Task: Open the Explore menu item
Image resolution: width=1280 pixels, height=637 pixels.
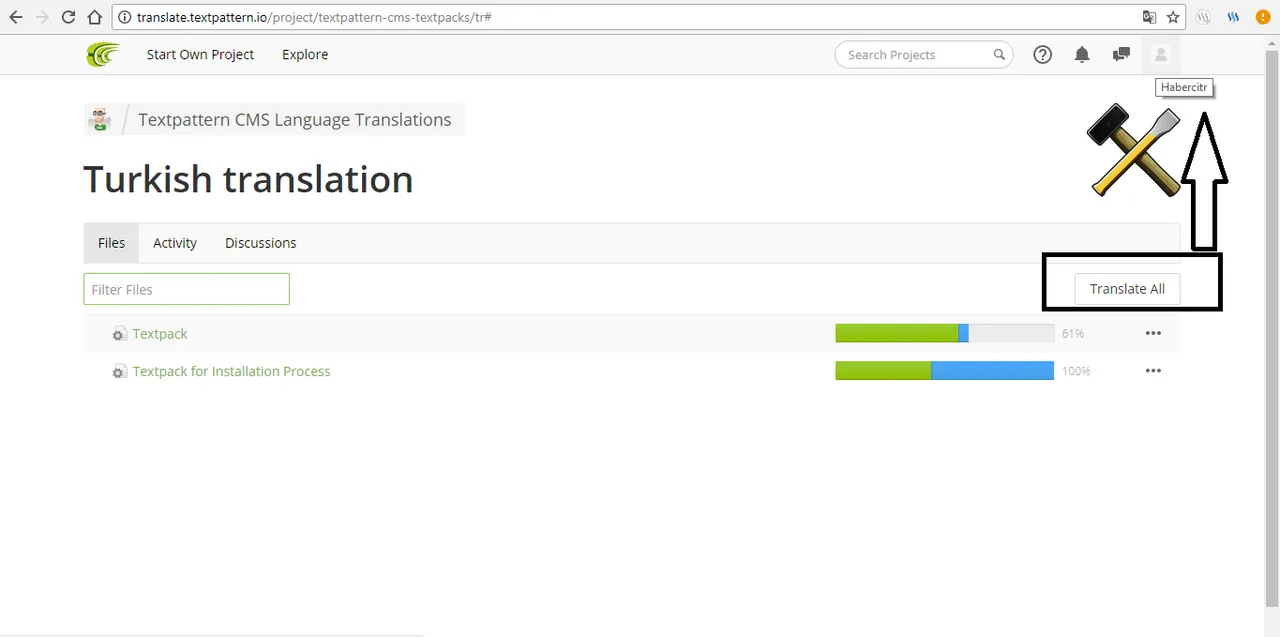Action: tap(305, 55)
